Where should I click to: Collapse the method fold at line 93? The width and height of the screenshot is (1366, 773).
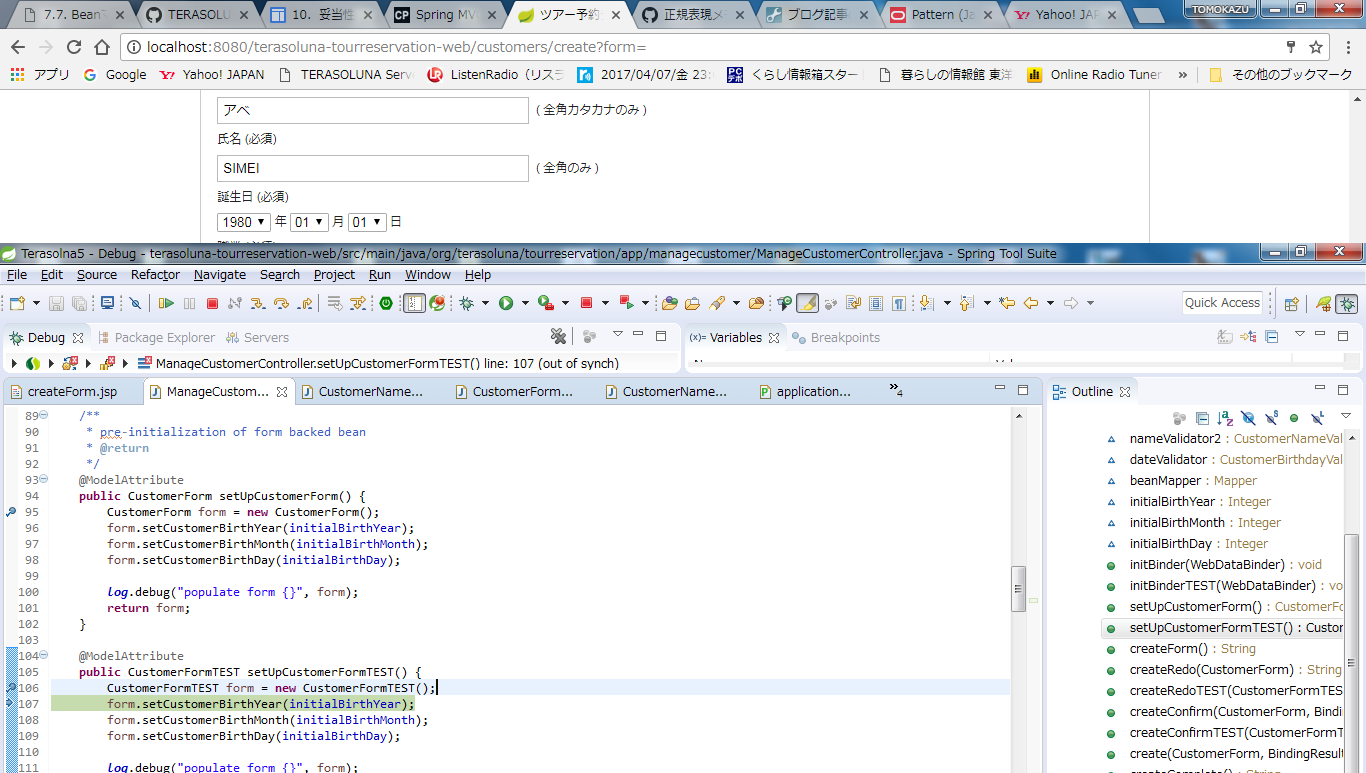43,479
